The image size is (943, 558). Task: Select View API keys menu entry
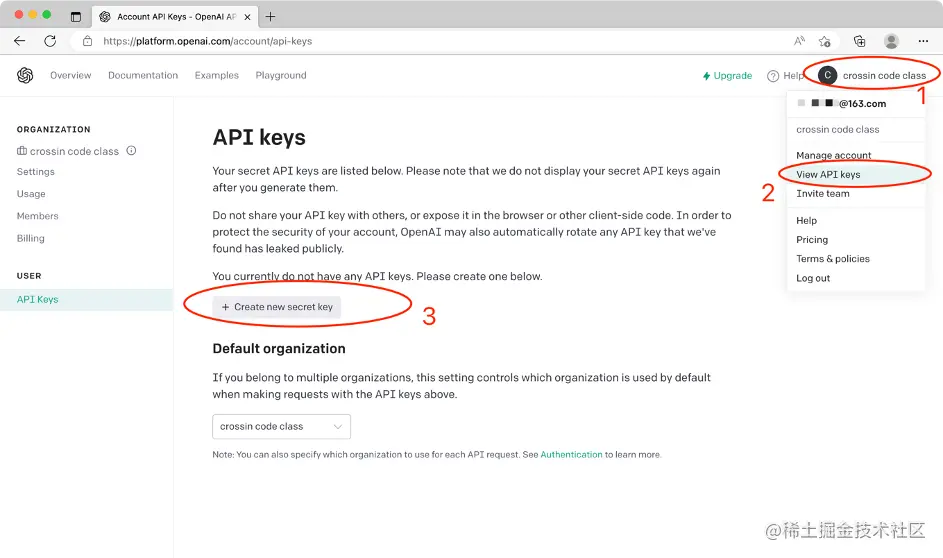coord(828,174)
